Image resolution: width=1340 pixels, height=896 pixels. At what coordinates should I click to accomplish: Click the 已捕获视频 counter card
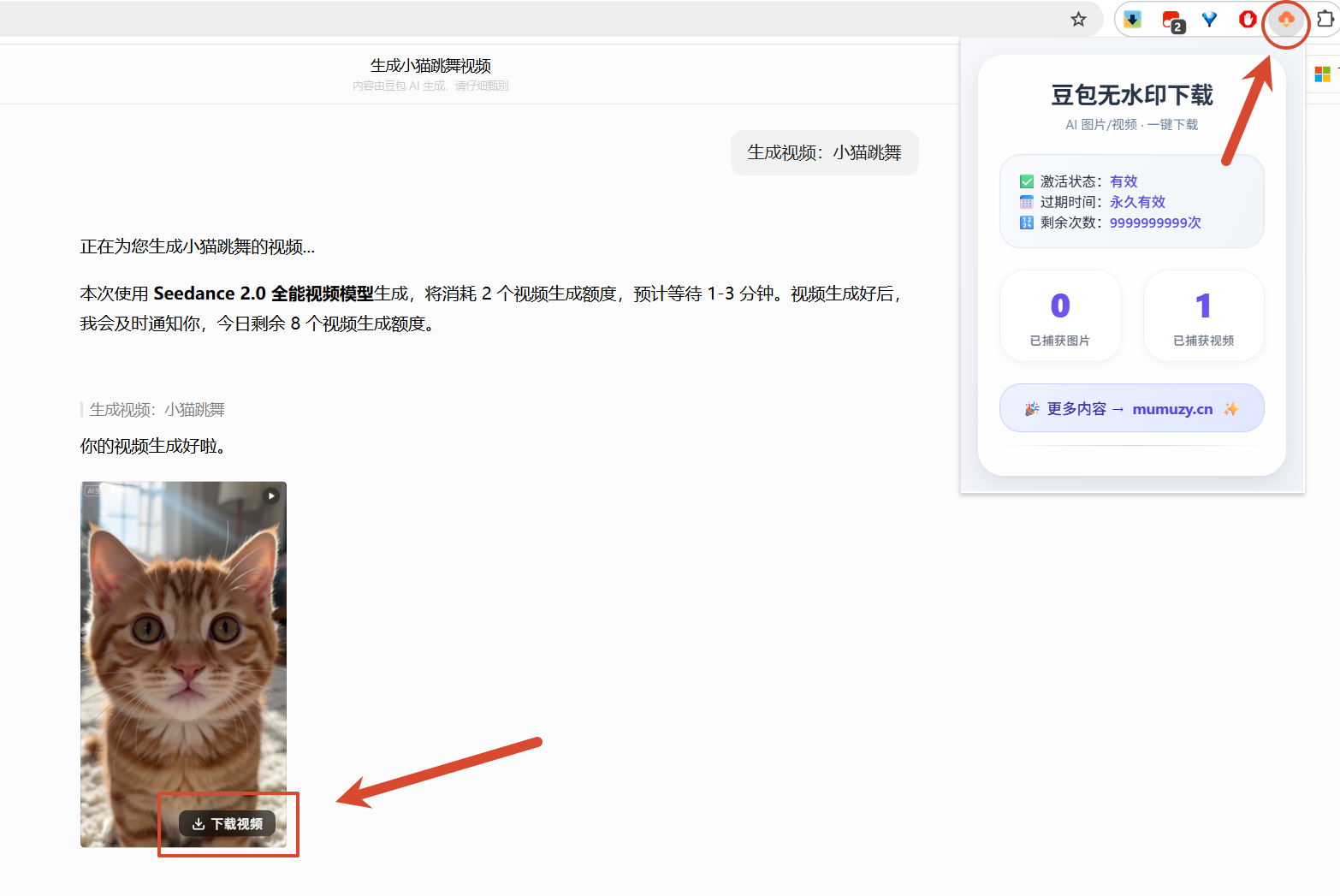(x=1203, y=316)
